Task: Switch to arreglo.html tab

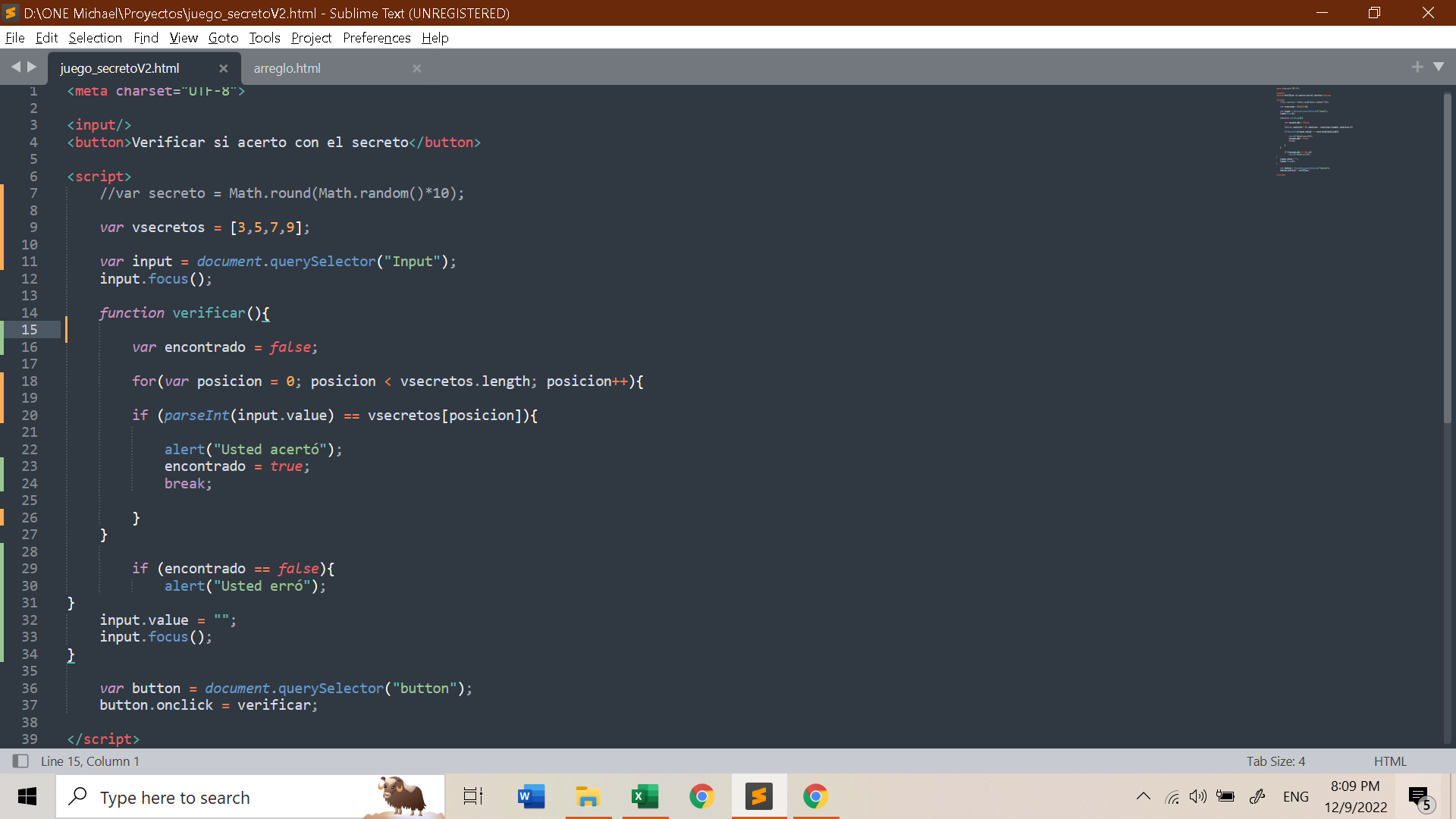Action: click(287, 68)
